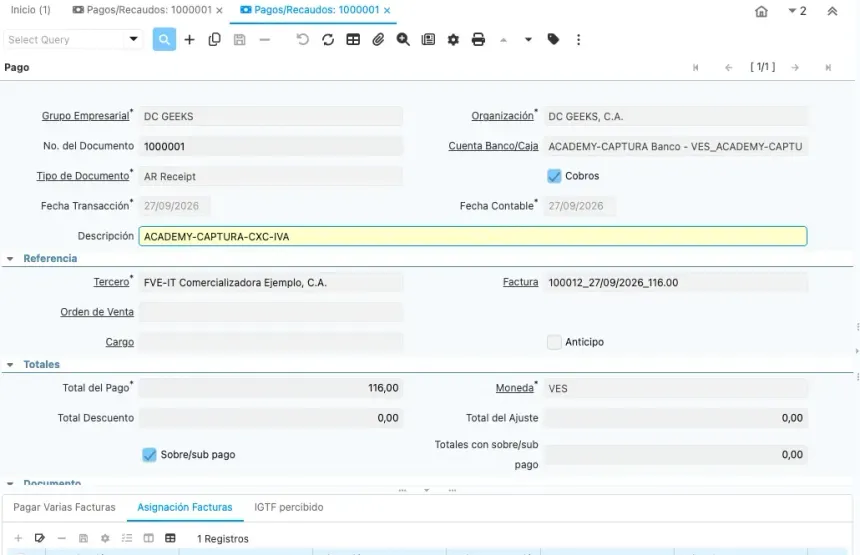Toggle detail grid view icon
The width and height of the screenshot is (860, 555).
(171, 538)
